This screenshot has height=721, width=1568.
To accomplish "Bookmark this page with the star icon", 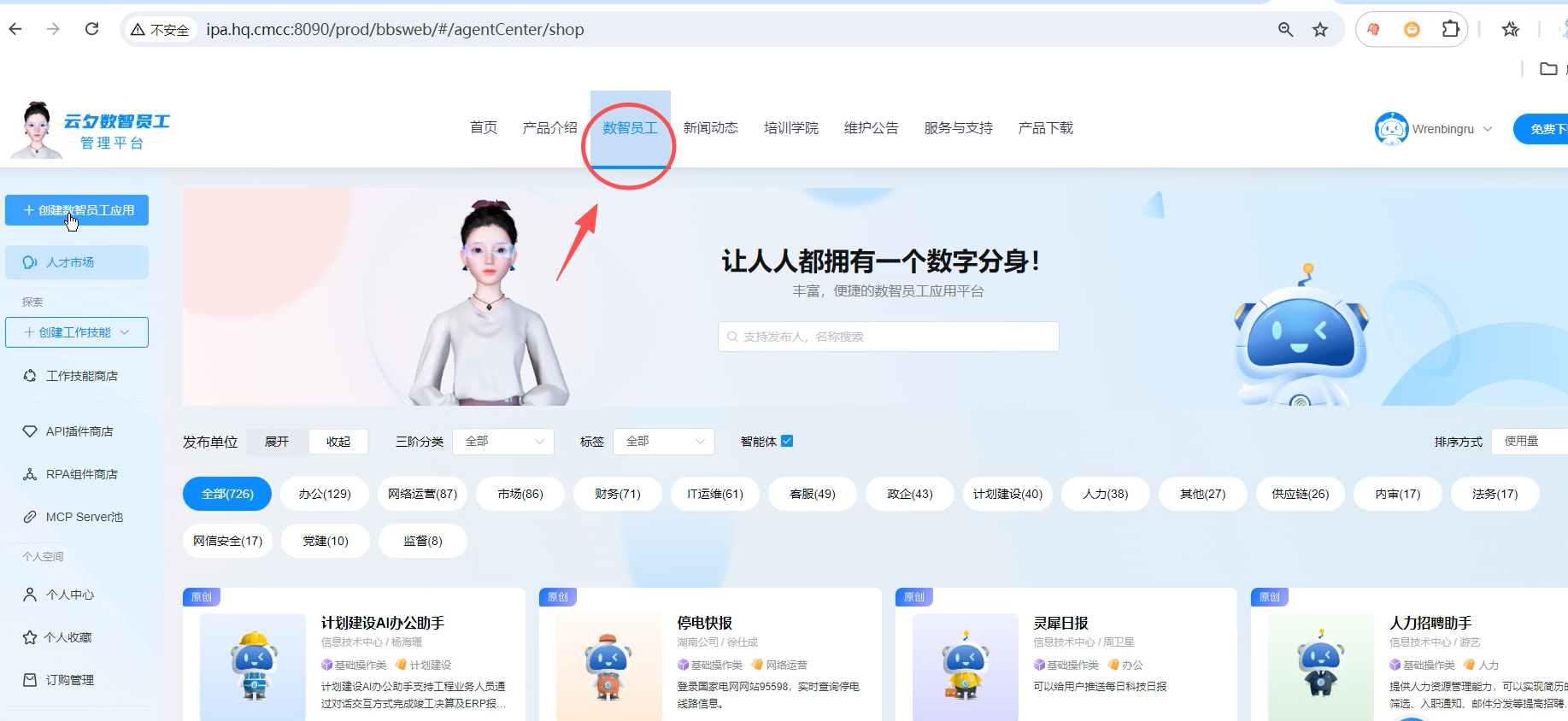I will click(x=1320, y=30).
